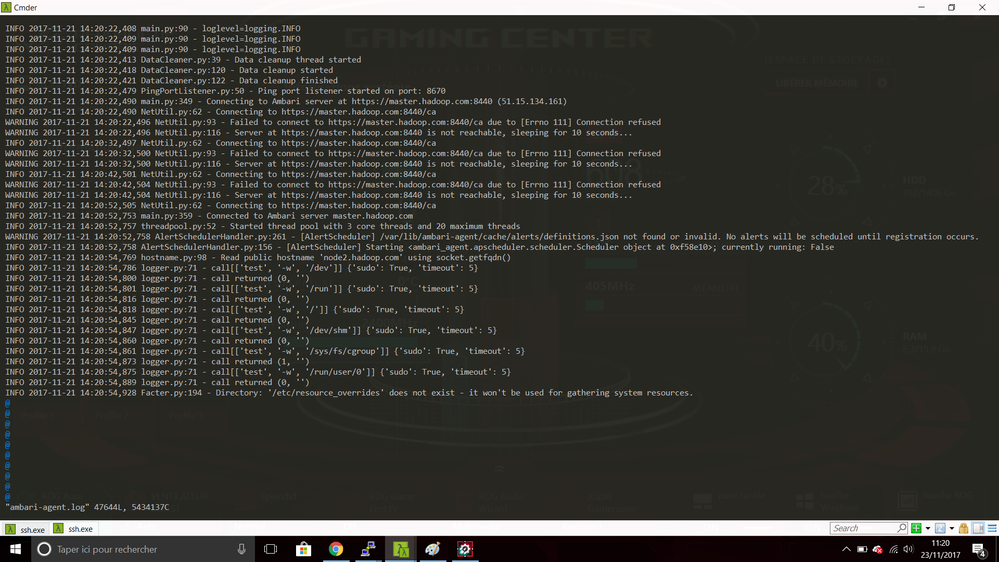Click the cloud sync error icon in the tray

pos(877,549)
